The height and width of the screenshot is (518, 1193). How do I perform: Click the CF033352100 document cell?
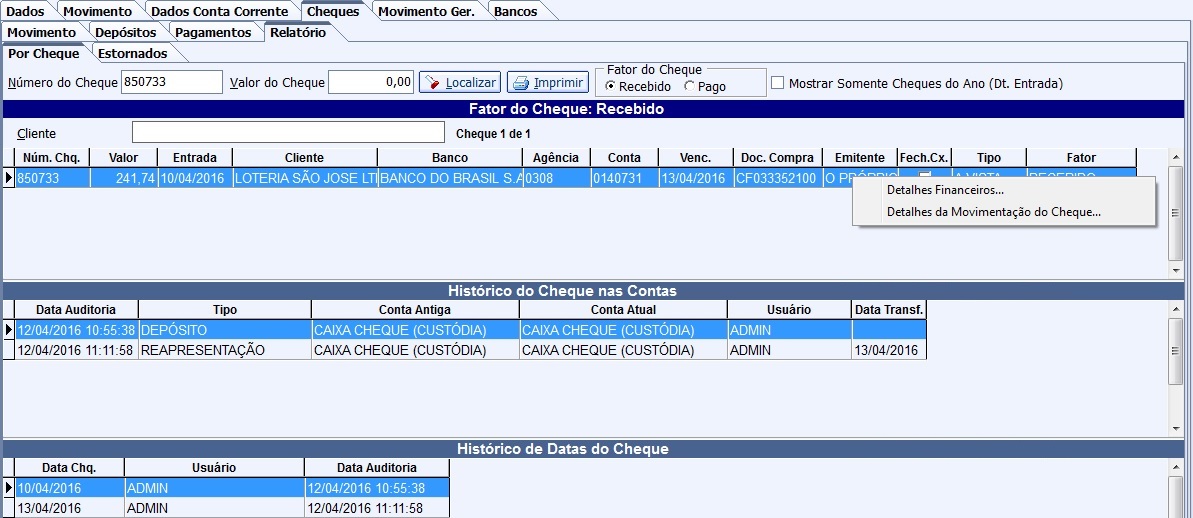tap(778, 177)
